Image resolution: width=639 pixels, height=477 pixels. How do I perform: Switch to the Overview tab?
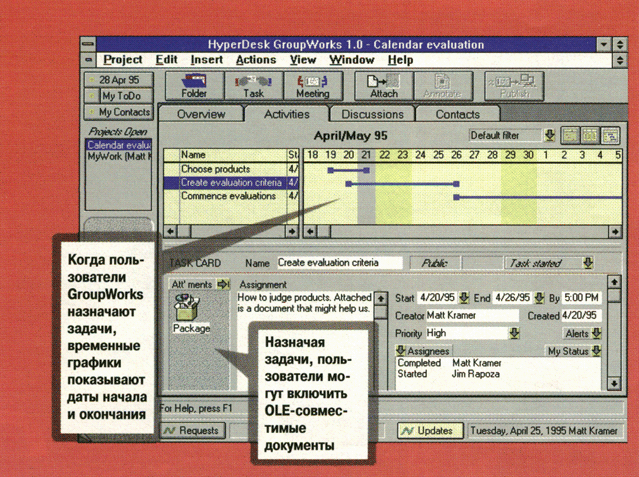pos(201,114)
